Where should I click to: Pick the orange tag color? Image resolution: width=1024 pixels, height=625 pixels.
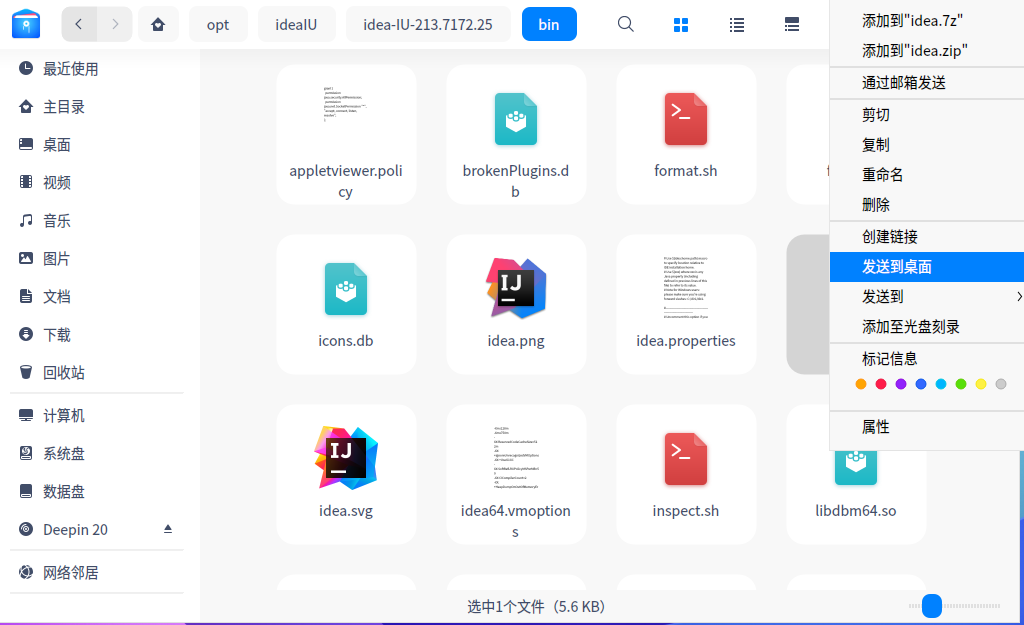tap(861, 384)
